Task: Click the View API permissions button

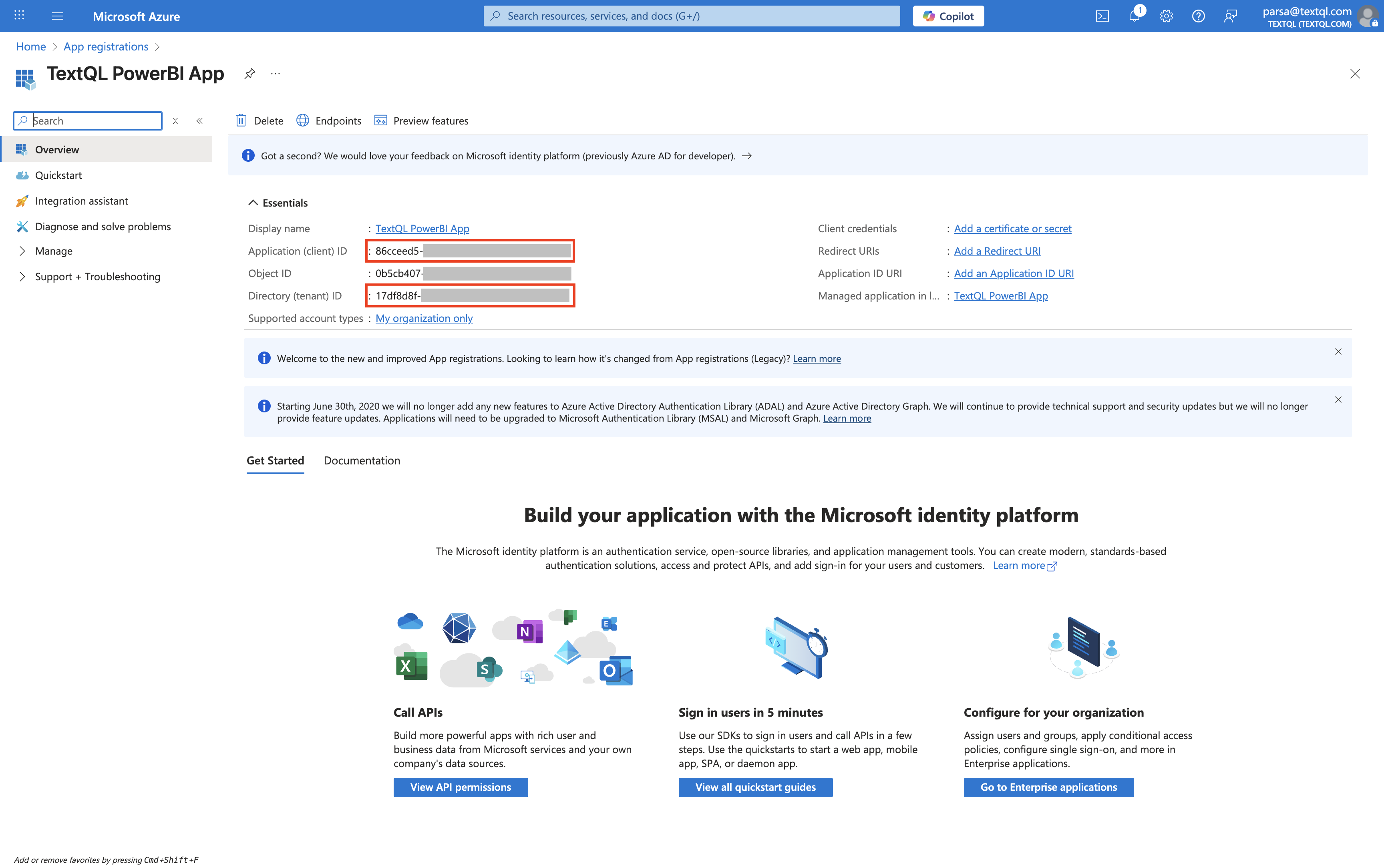Action: click(x=461, y=787)
